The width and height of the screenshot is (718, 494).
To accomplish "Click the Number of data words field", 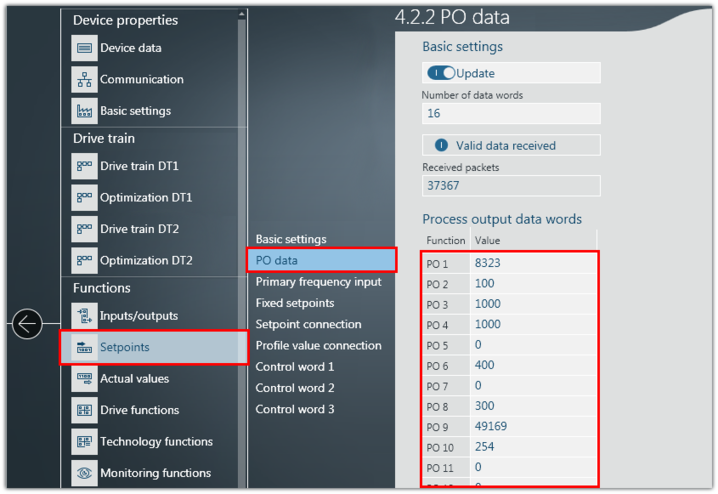I will click(x=510, y=113).
